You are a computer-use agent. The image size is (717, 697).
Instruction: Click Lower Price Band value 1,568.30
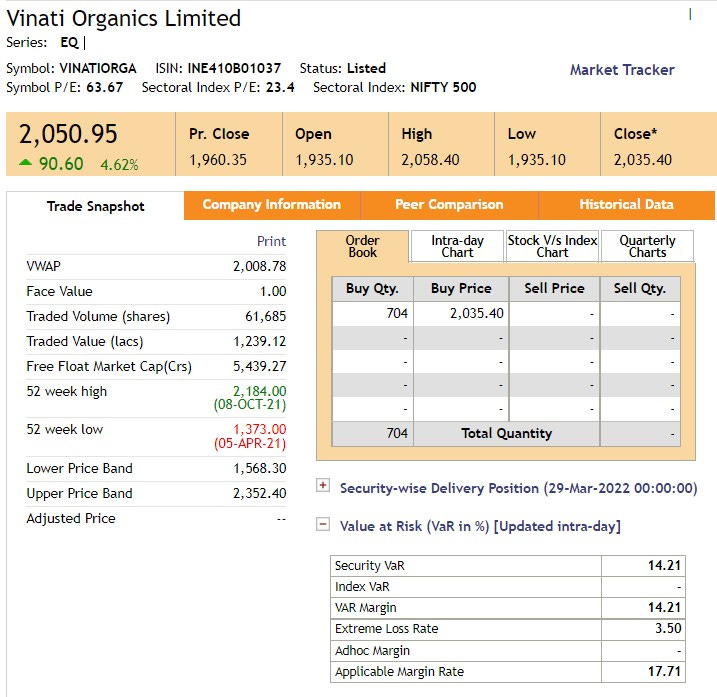(259, 468)
